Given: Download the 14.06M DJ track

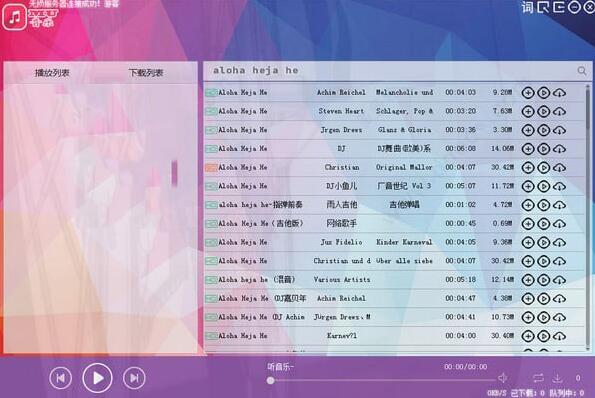Looking at the screenshot, I should point(559,149).
